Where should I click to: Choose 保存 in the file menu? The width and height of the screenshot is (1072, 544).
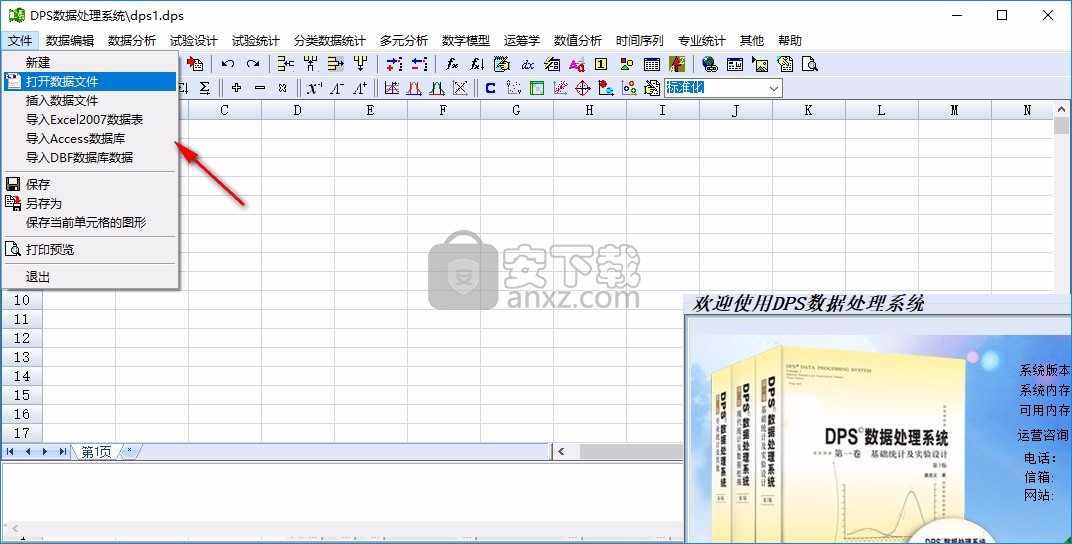click(x=90, y=185)
